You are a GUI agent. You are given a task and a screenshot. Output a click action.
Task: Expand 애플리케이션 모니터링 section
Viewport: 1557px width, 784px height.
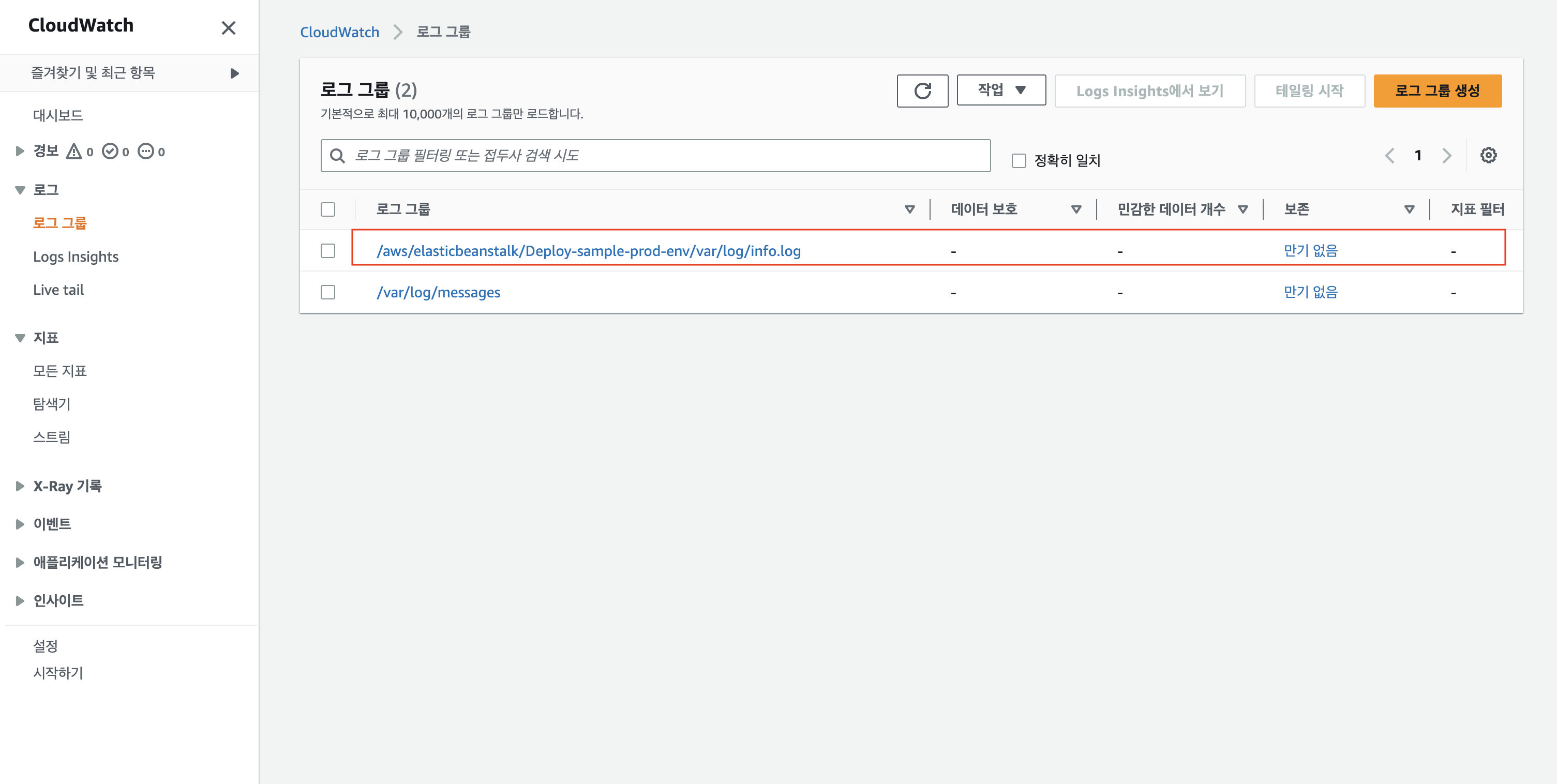19,562
